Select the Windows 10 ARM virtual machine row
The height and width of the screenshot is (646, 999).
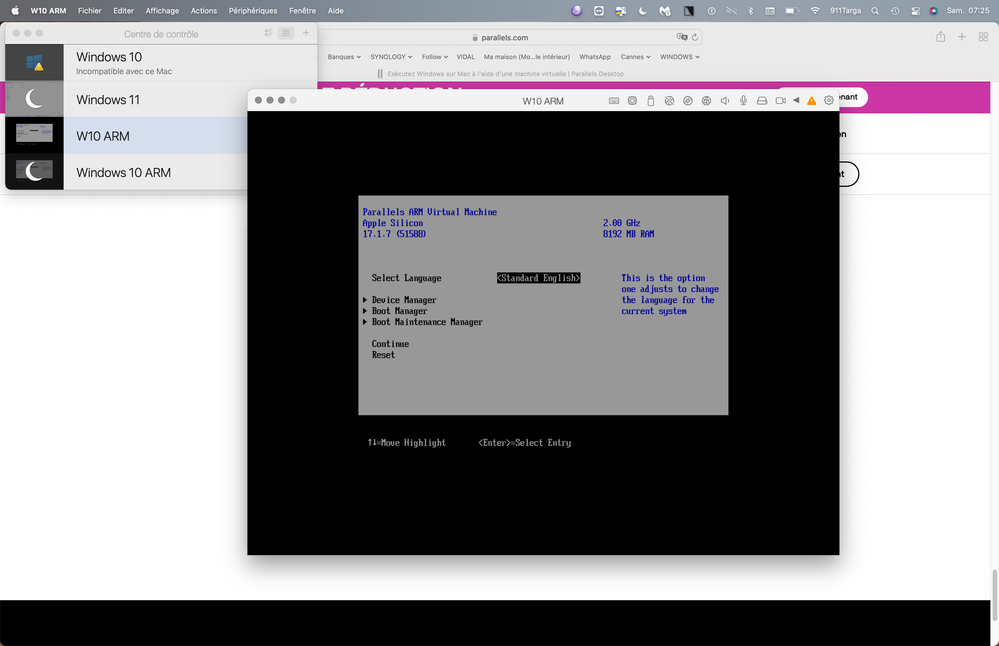pyautogui.click(x=126, y=172)
